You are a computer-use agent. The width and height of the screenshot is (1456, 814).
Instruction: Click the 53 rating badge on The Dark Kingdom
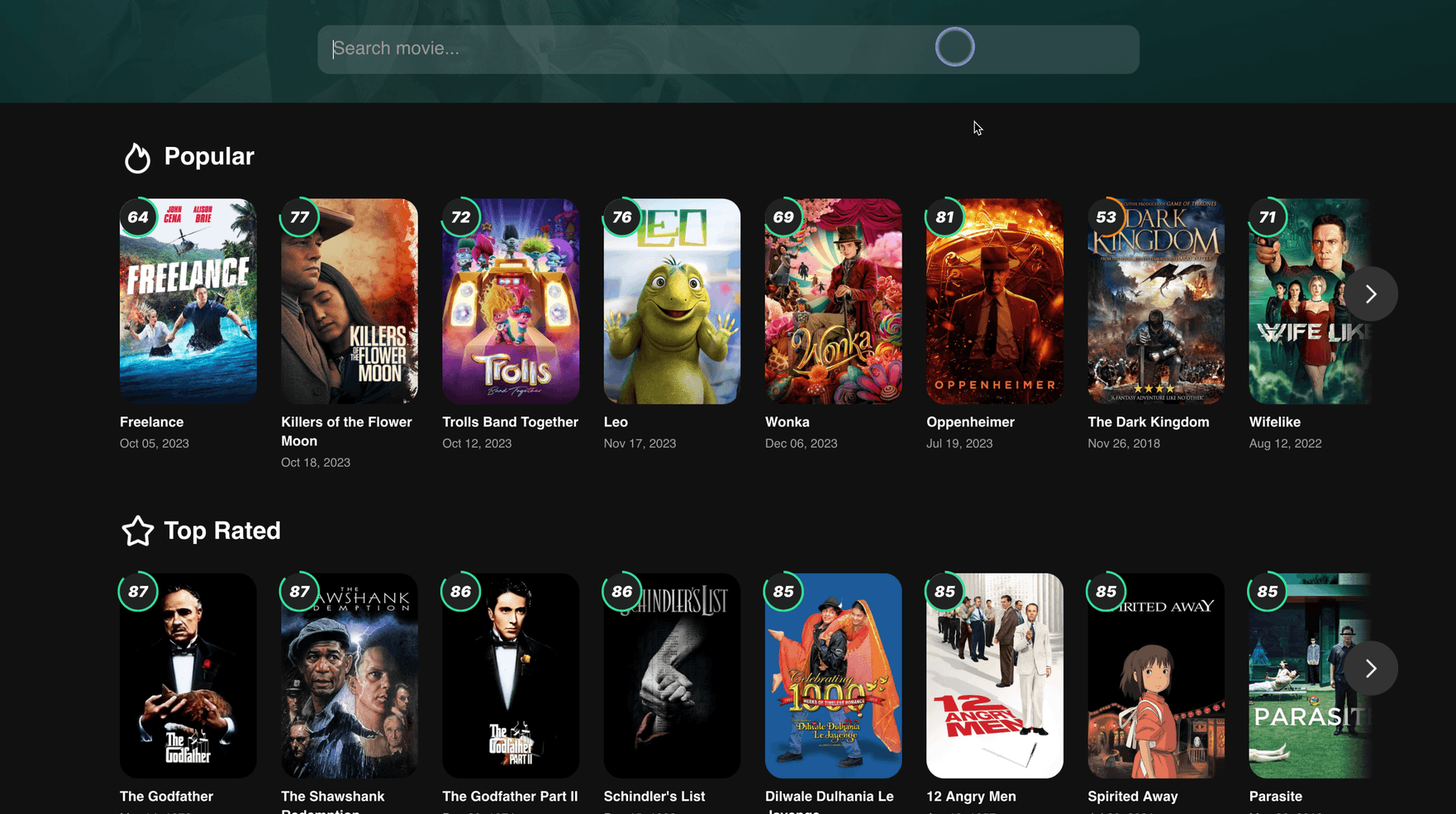coord(1106,217)
